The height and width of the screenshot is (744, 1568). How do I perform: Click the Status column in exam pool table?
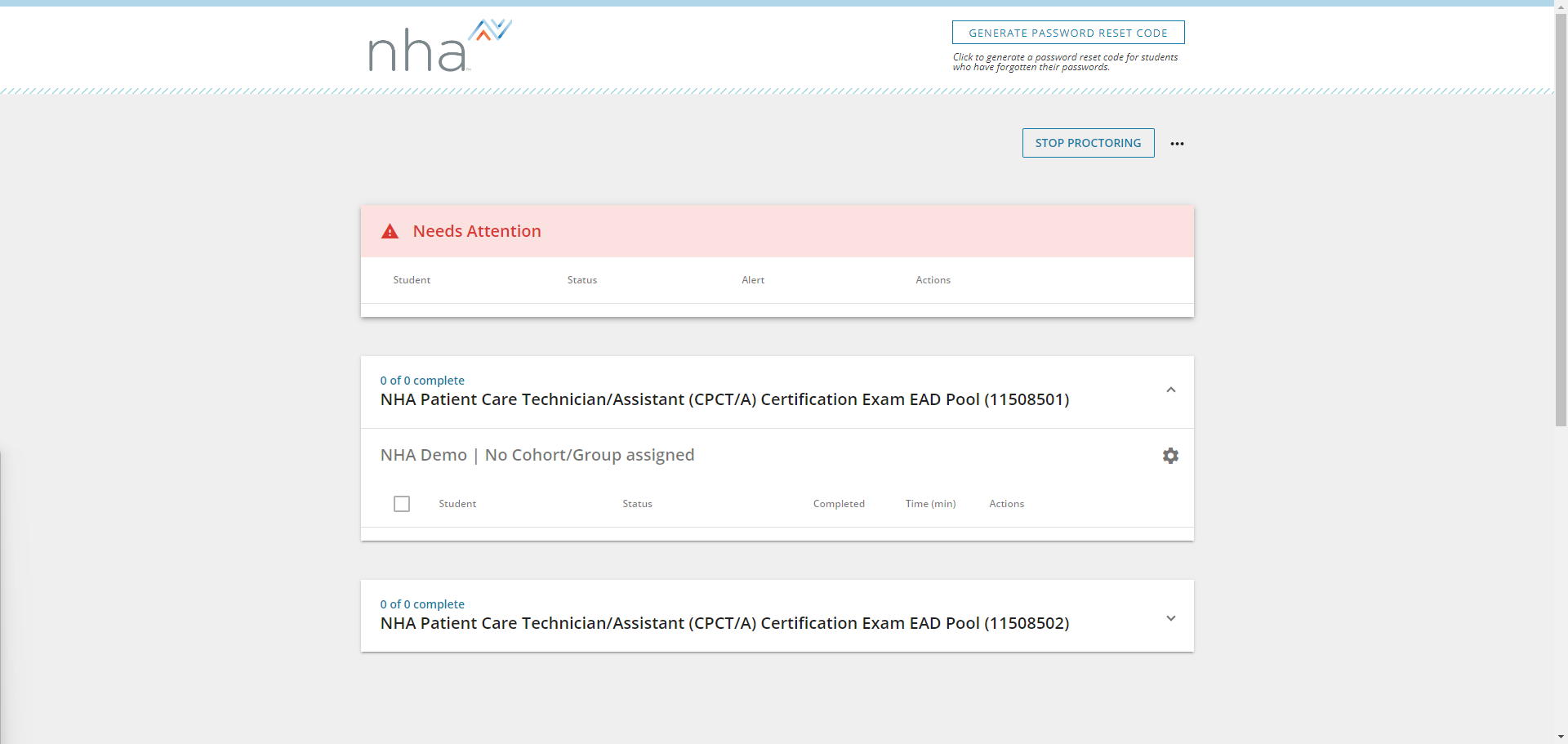click(637, 504)
